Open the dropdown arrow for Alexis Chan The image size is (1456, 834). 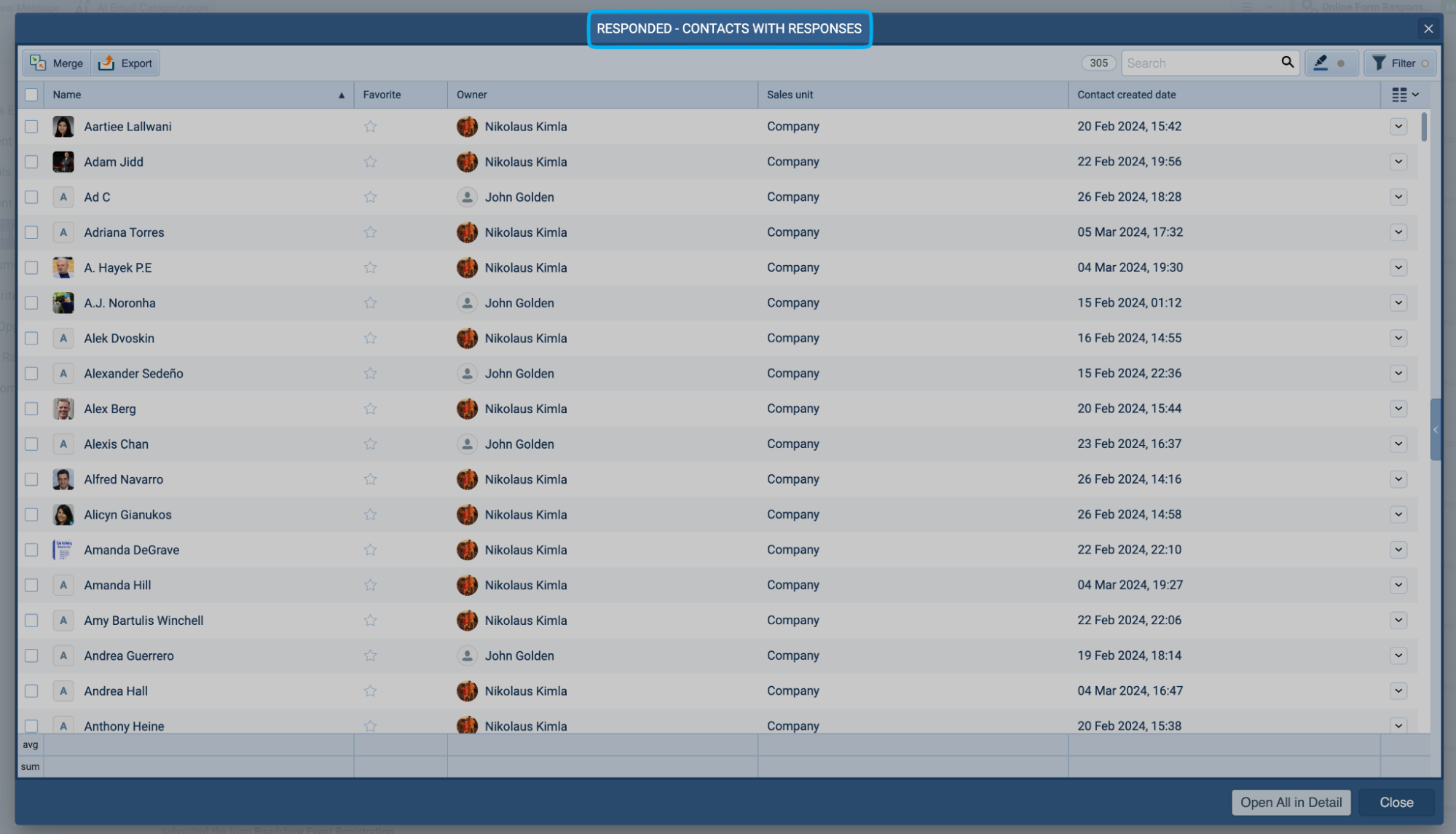[x=1398, y=444]
